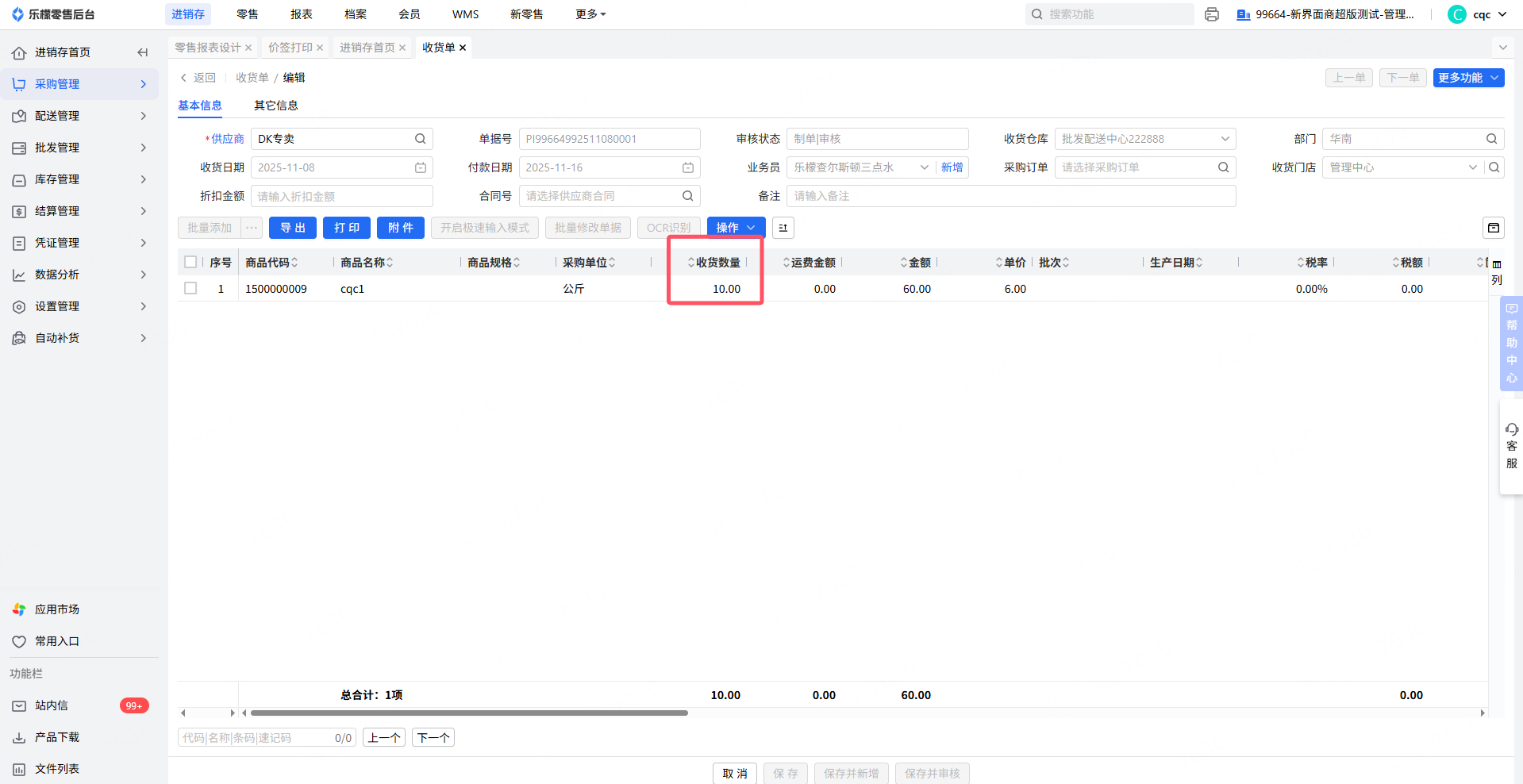Expand the 更多功能 dropdown

[x=1467, y=78]
